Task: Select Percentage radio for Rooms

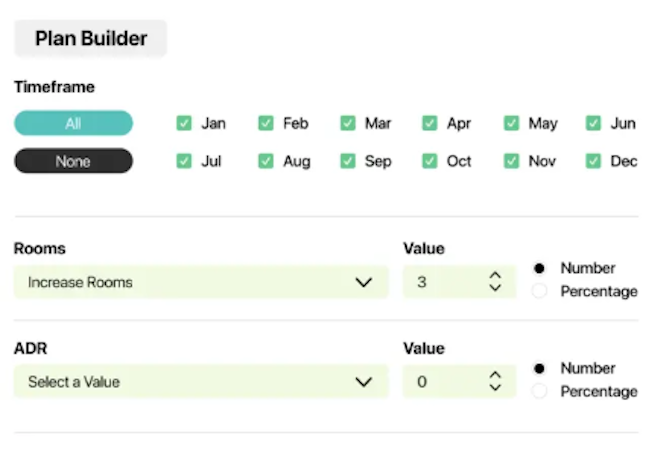Action: (540, 291)
